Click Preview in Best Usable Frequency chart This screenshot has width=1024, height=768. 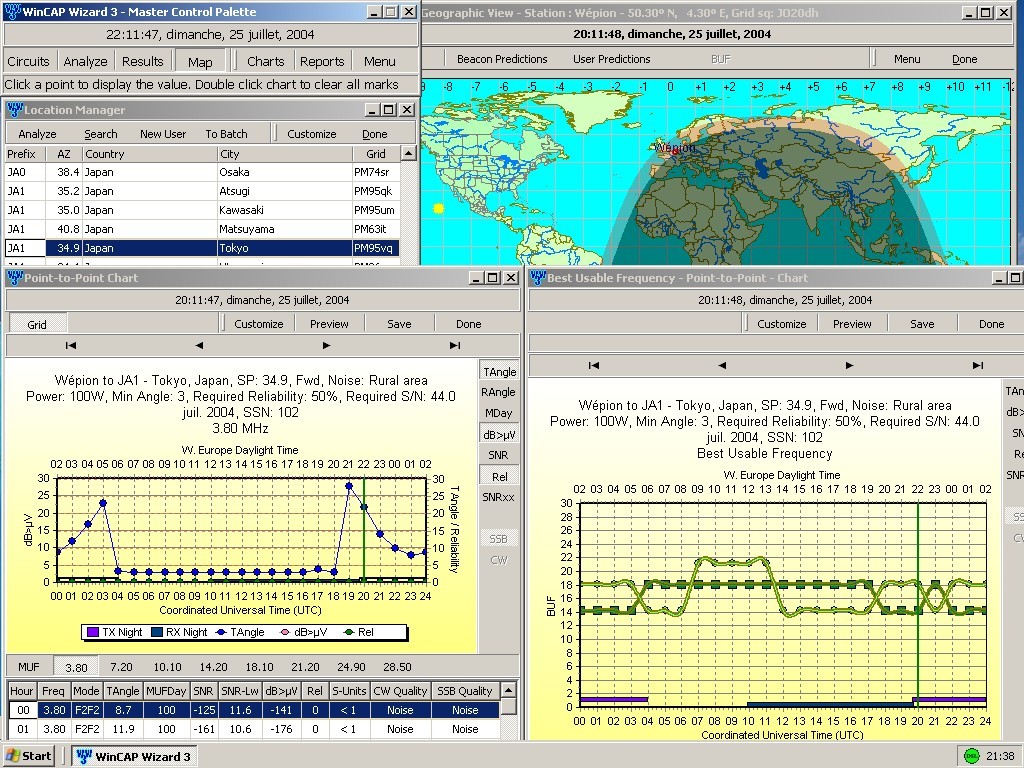[x=852, y=324]
